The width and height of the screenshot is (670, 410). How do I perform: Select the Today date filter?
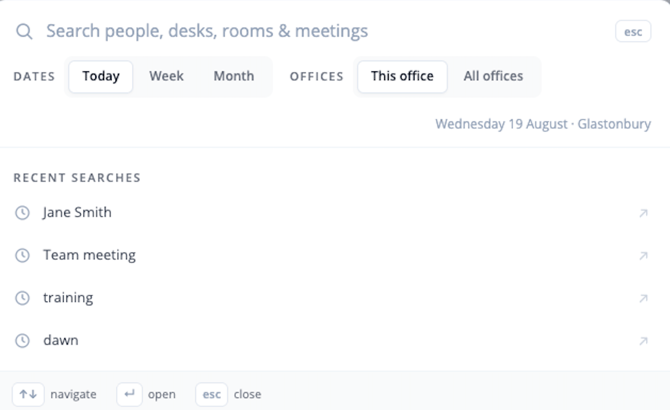101,76
